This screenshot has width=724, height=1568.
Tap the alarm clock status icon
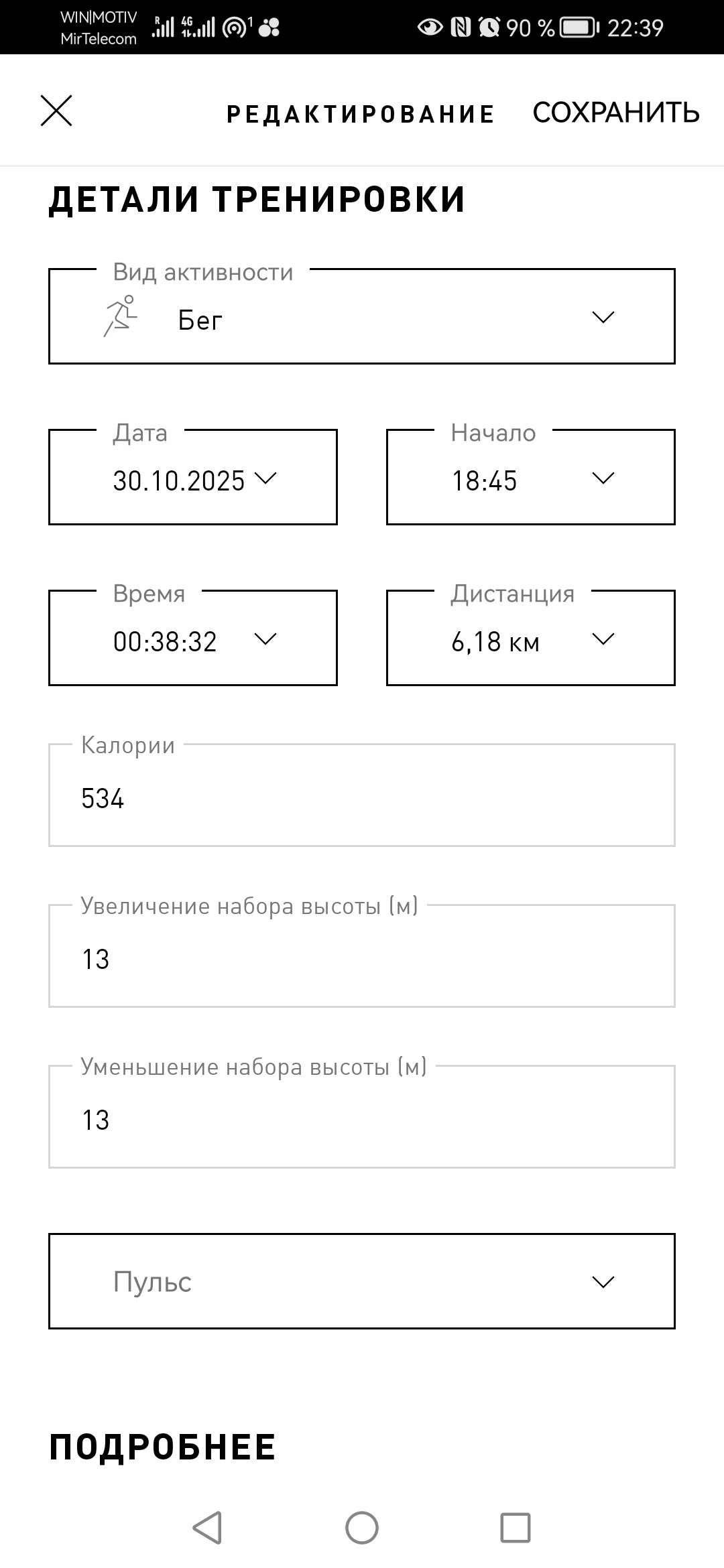click(x=489, y=27)
